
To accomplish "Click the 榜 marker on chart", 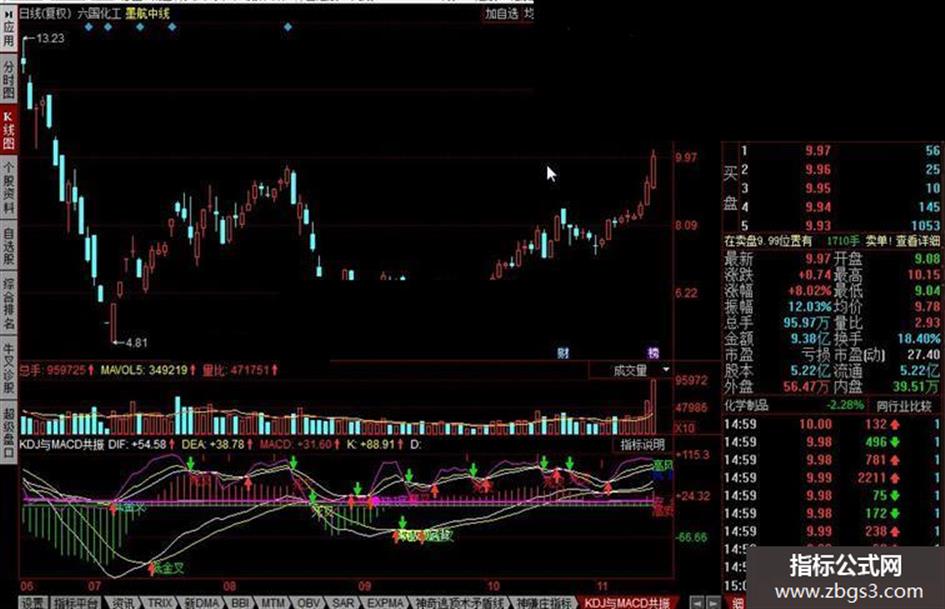I will point(653,353).
